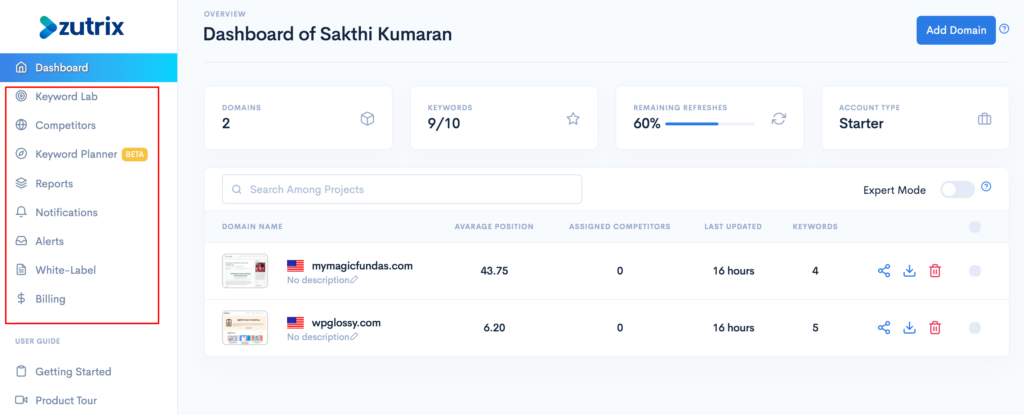Download mymagicfundas.com report

point(909,271)
